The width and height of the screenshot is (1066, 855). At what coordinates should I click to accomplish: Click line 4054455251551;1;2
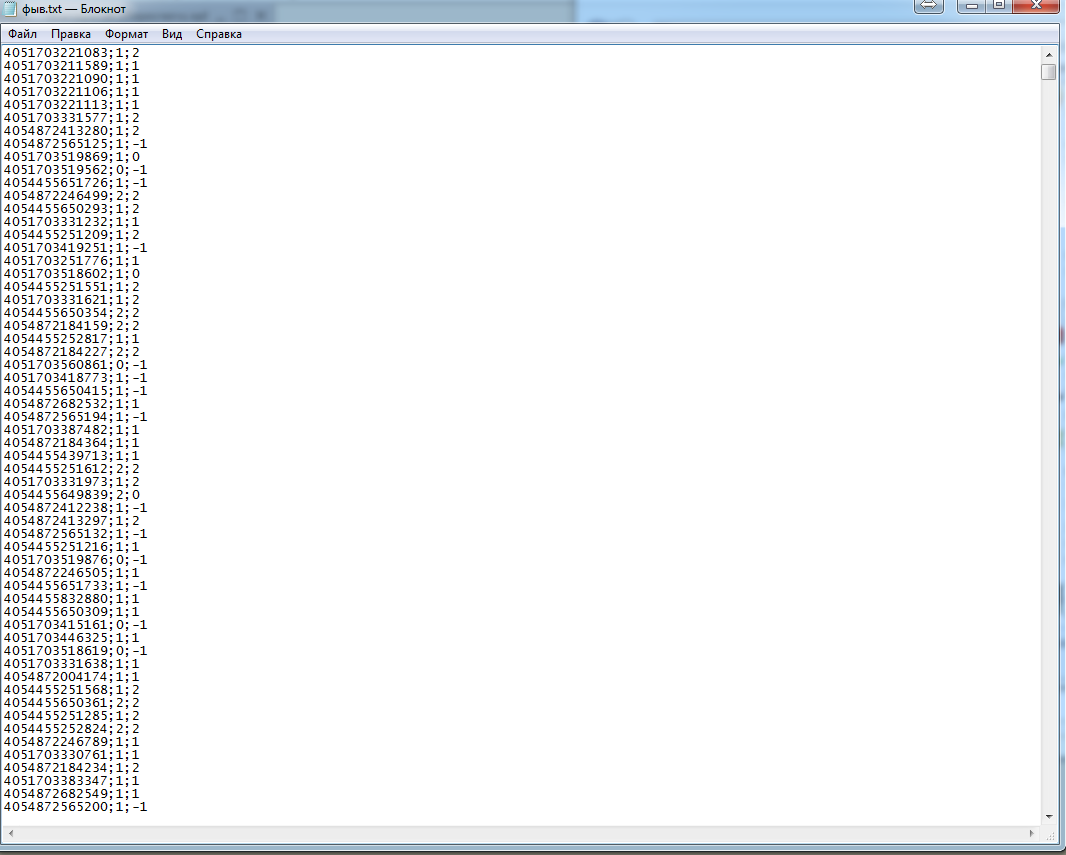71,286
